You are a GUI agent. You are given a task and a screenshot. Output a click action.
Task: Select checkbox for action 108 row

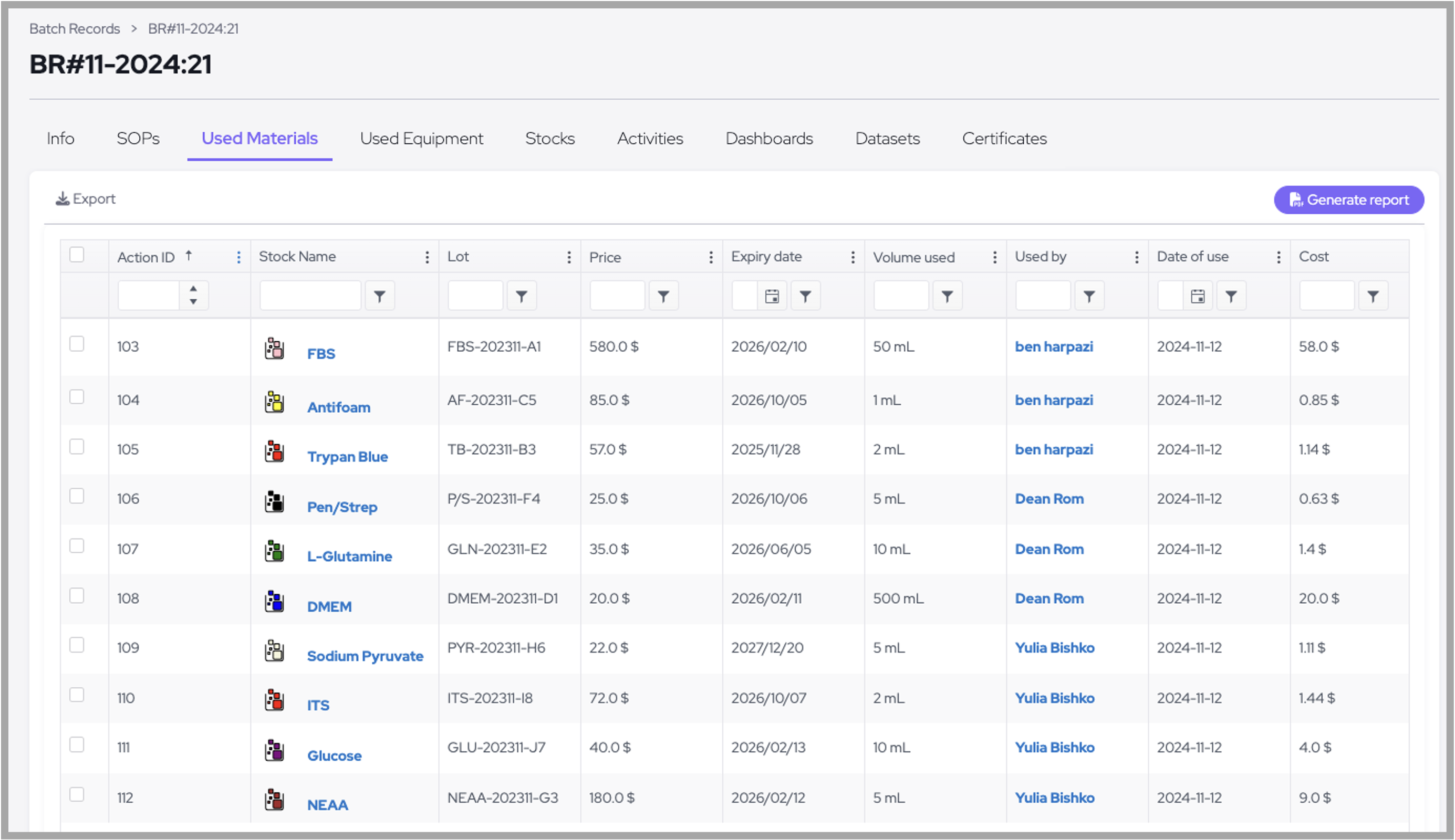(x=77, y=595)
